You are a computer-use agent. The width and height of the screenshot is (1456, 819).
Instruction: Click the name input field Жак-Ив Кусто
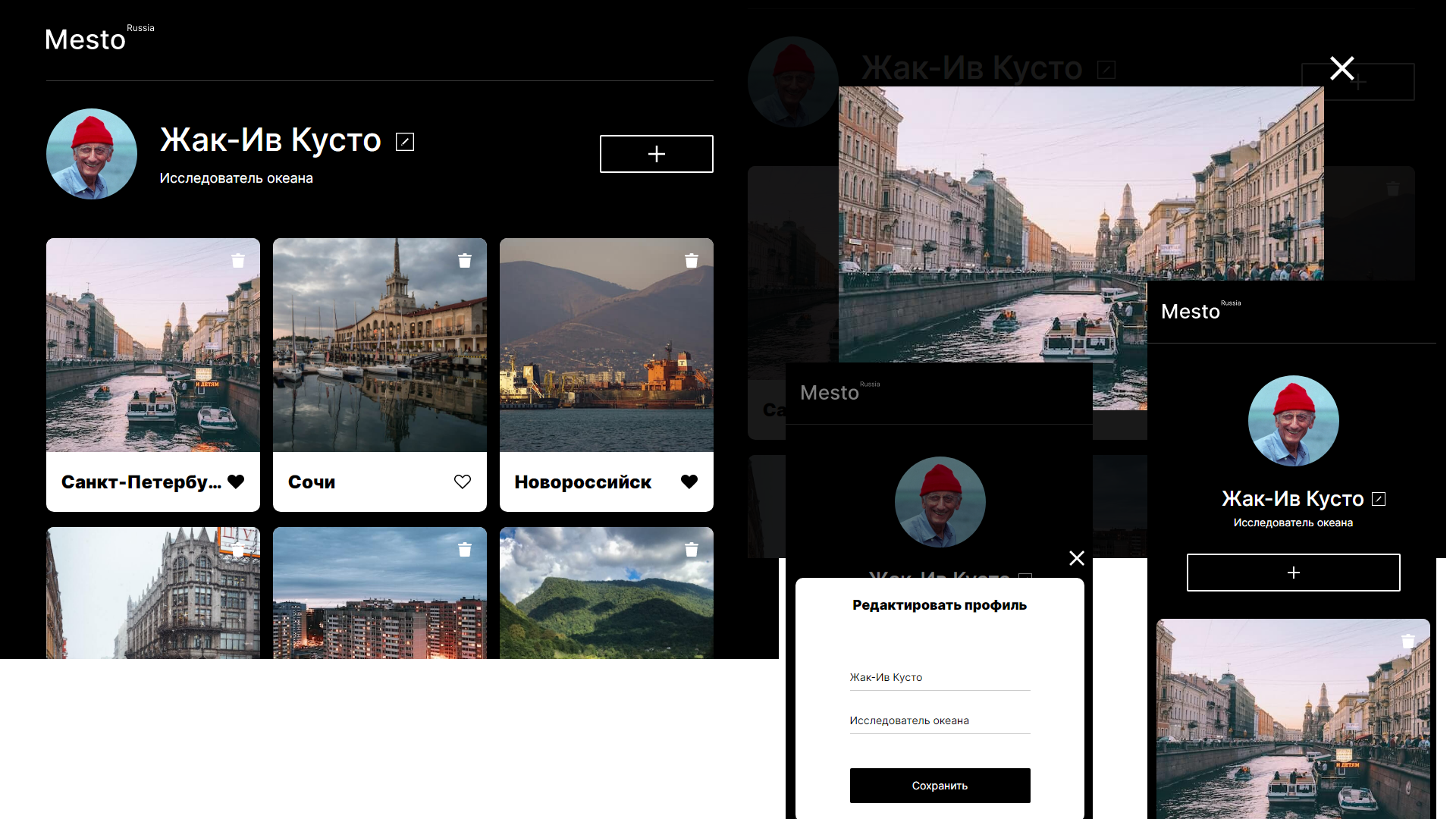click(x=939, y=677)
